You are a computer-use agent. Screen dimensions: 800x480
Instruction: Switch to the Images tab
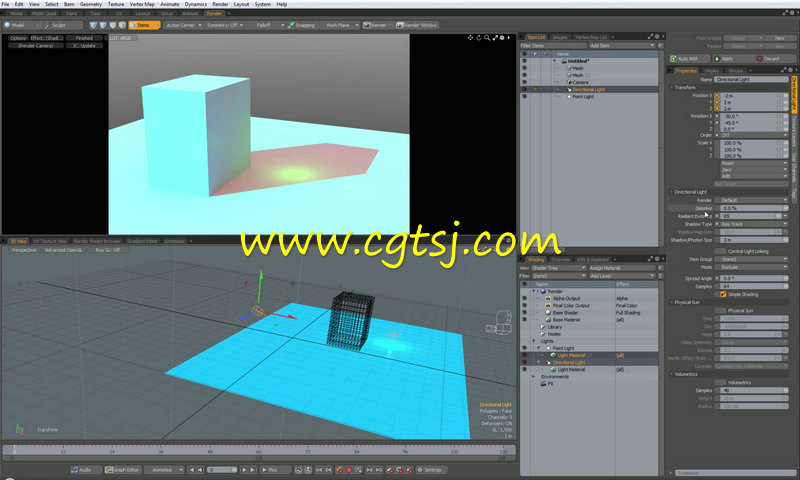560,37
